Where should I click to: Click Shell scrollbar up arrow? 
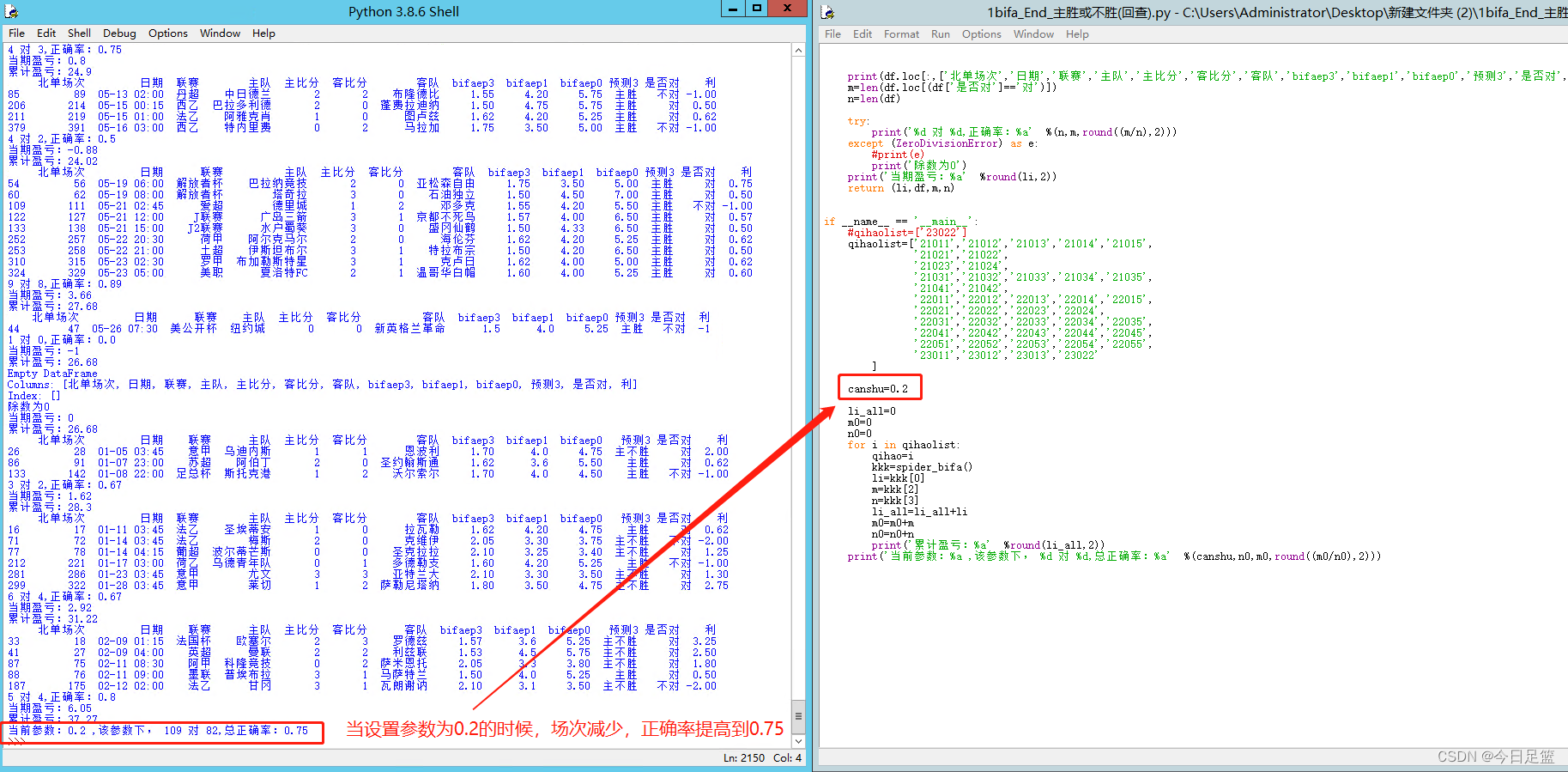coord(798,51)
